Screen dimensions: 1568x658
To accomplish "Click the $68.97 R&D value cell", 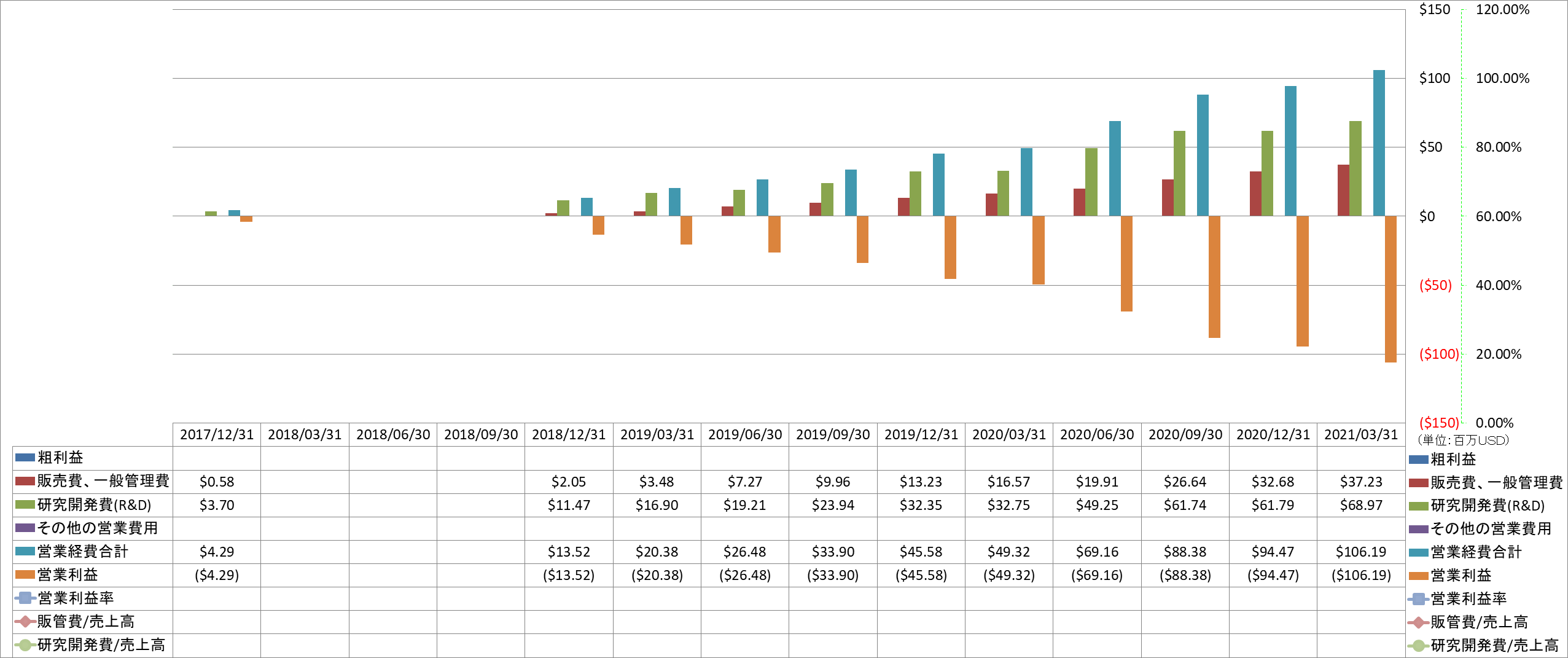I will [1361, 505].
